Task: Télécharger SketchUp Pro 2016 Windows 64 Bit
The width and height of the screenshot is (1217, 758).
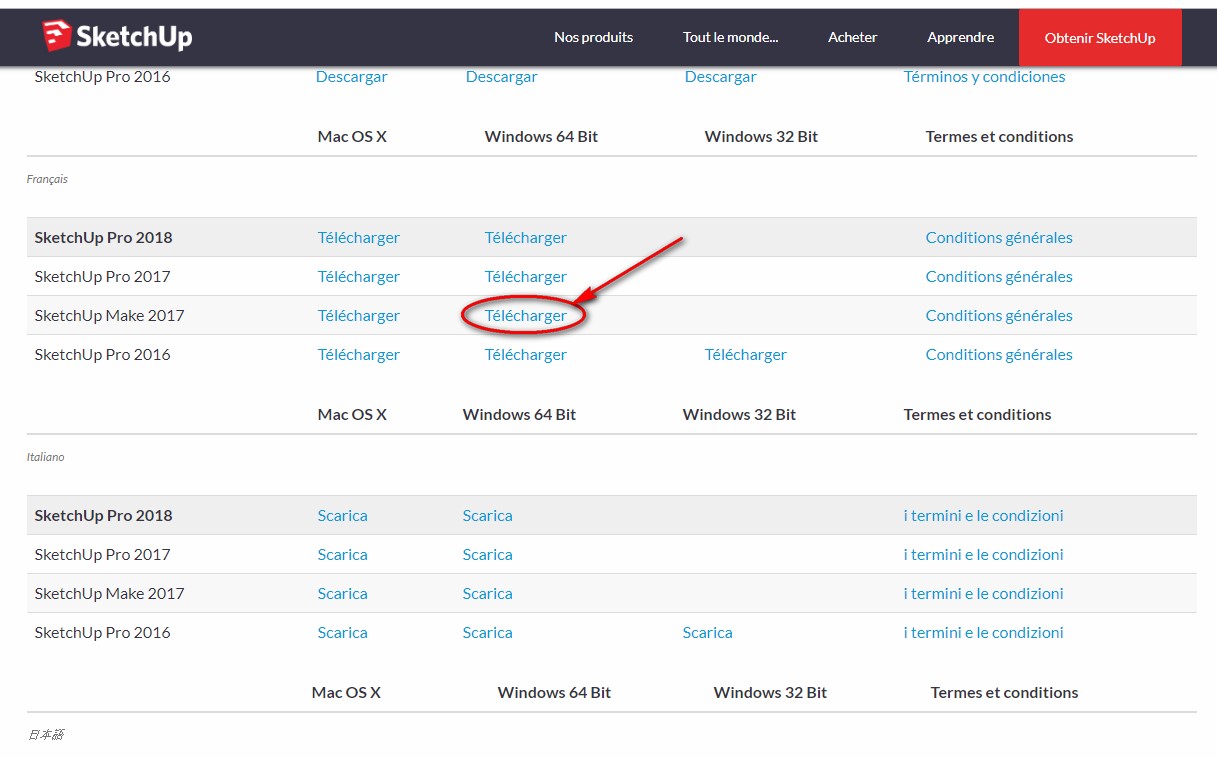Action: click(526, 355)
